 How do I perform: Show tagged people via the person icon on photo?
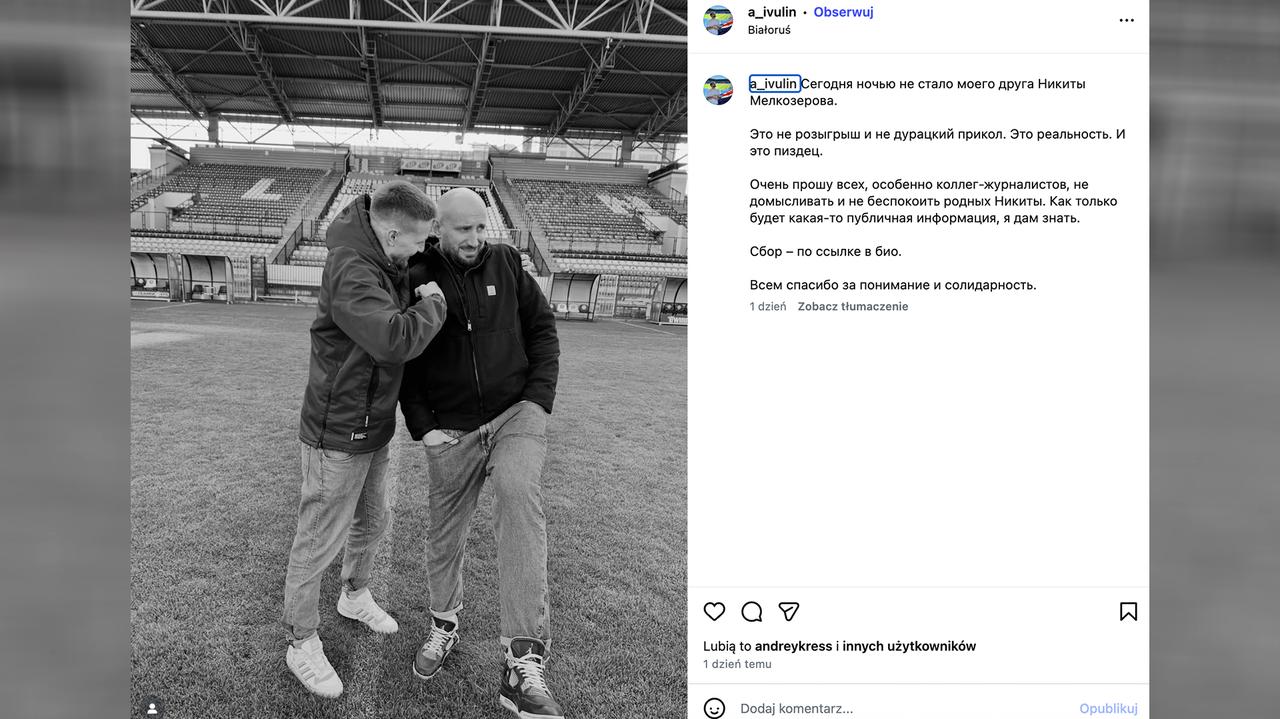[x=151, y=708]
